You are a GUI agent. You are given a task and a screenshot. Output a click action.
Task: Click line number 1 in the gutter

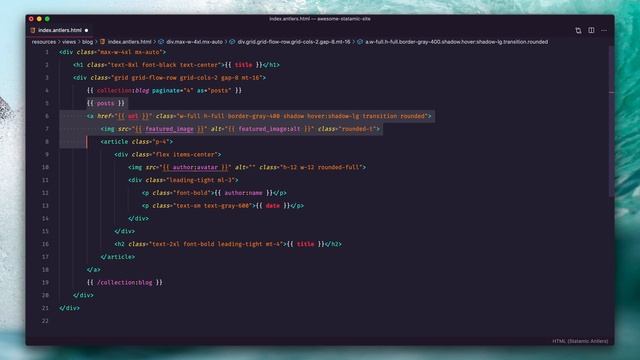coord(47,52)
